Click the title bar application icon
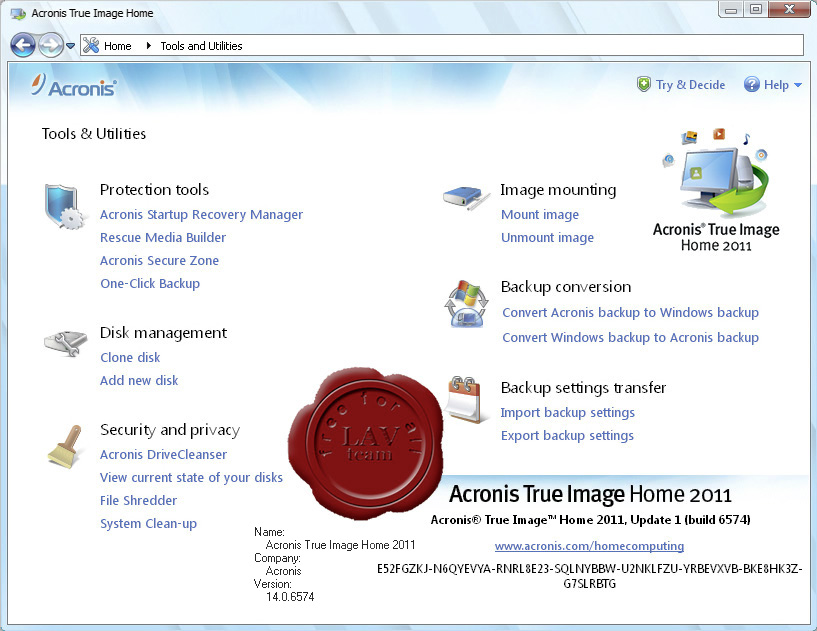The width and height of the screenshot is (817, 631). coord(18,13)
